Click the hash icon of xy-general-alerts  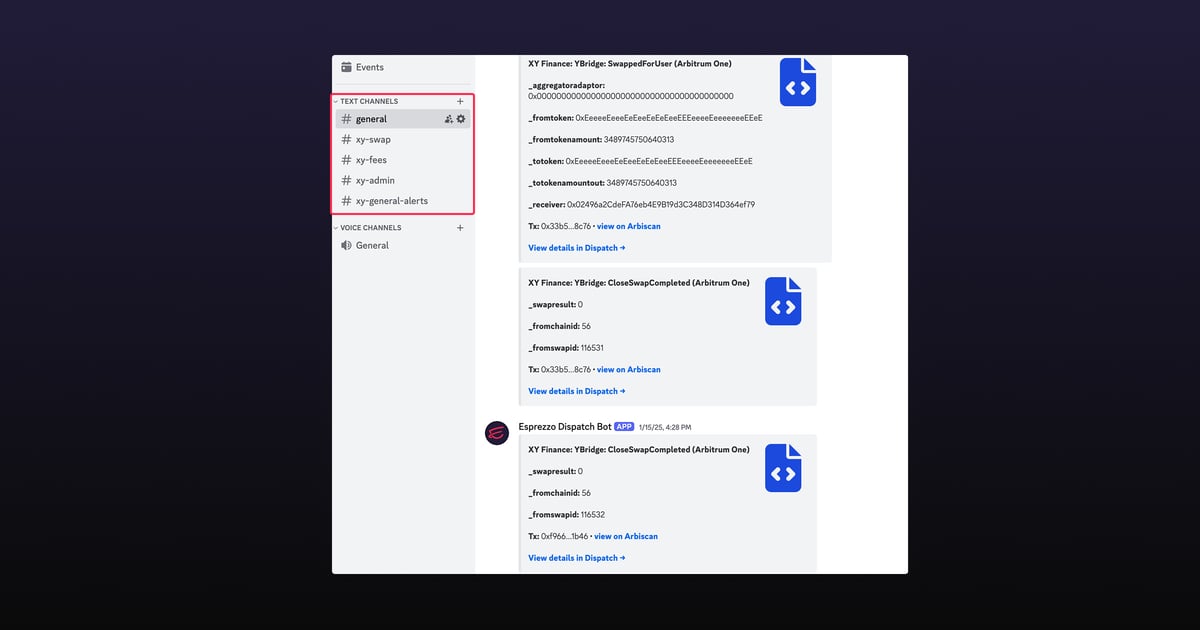[x=346, y=201]
